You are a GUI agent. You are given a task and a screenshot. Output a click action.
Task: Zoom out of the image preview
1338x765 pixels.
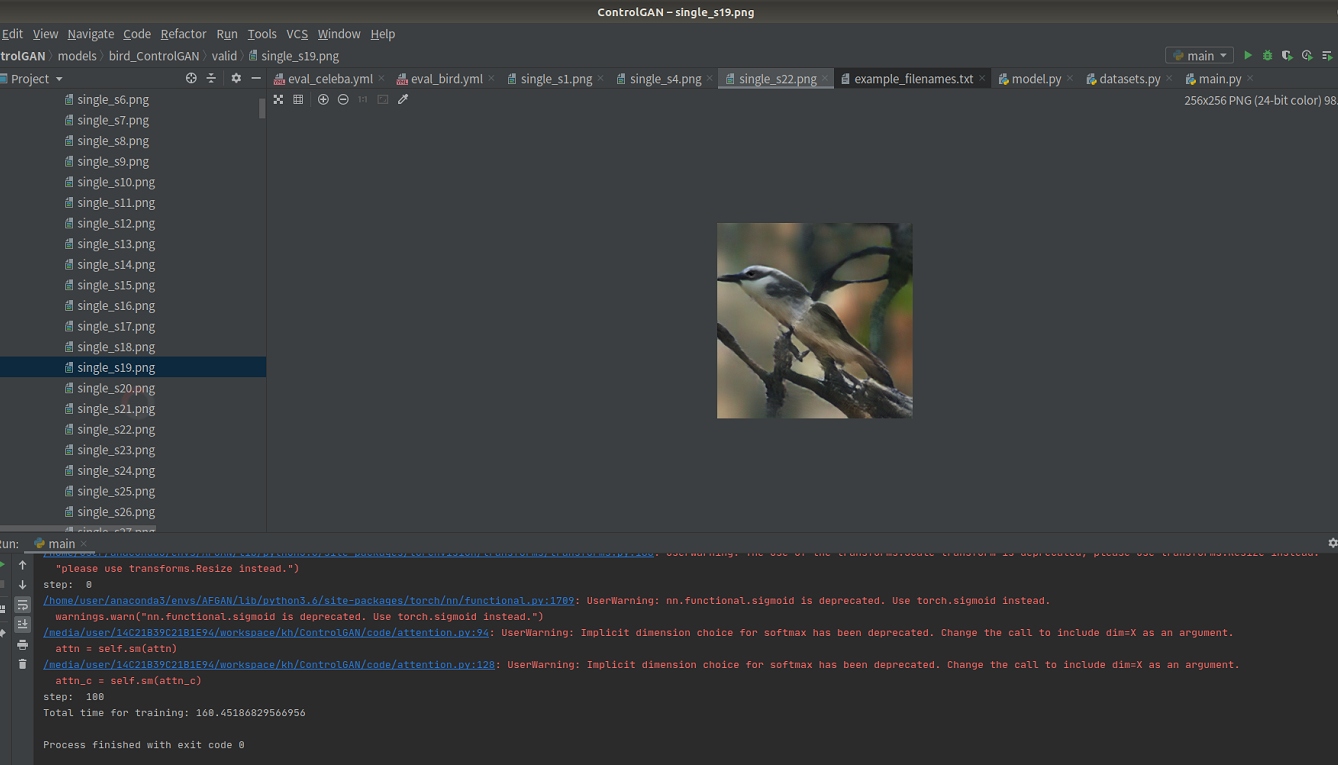[342, 99]
